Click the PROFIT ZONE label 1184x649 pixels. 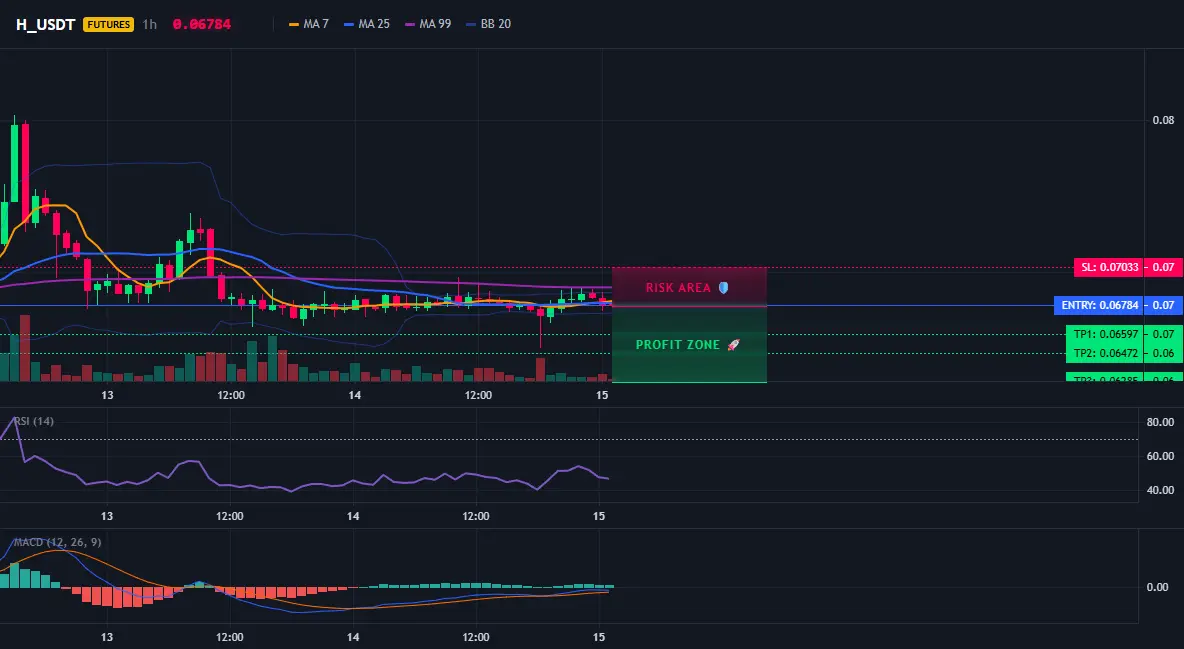[x=678, y=345]
